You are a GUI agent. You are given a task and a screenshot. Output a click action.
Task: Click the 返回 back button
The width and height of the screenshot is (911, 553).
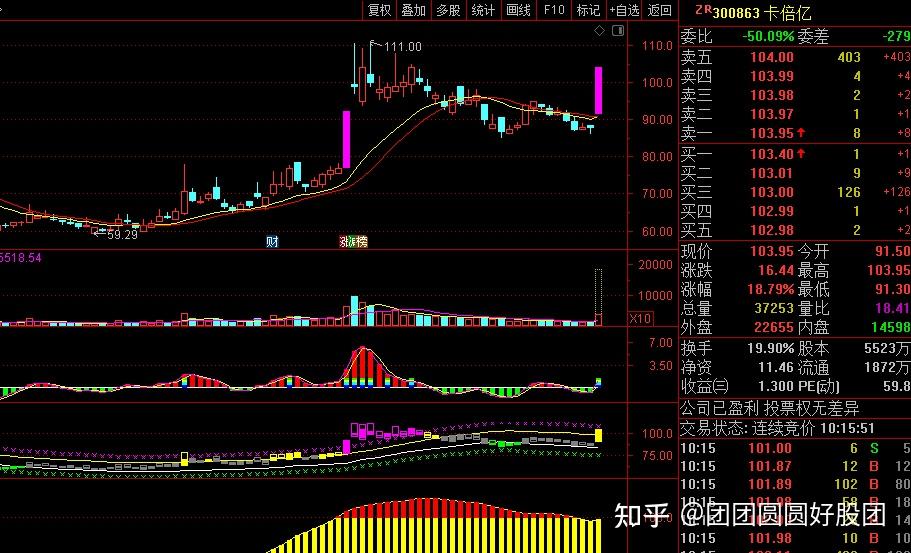click(x=659, y=10)
